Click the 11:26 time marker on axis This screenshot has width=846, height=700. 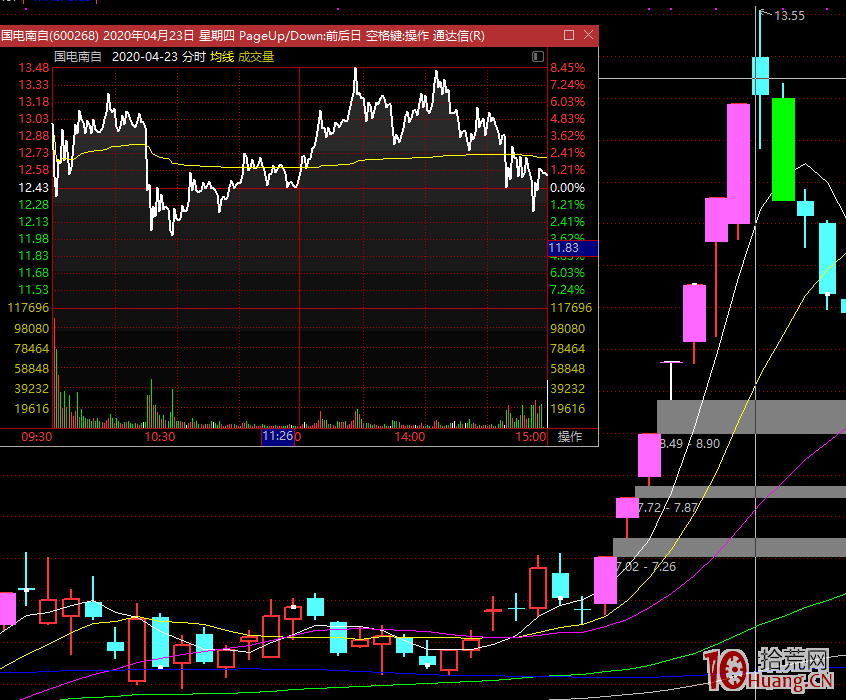(277, 437)
